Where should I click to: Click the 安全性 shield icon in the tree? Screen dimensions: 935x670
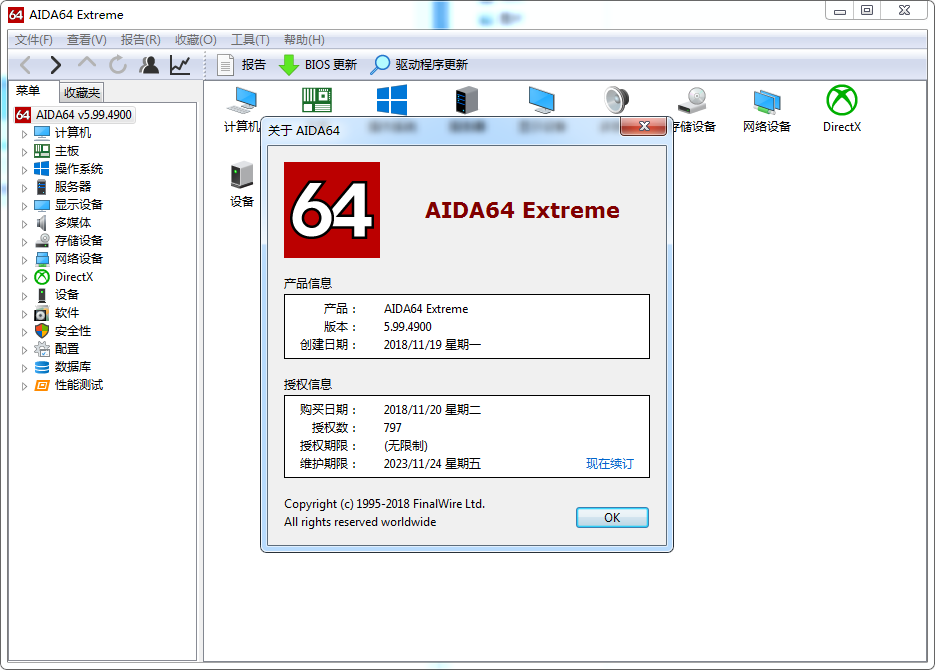(x=42, y=331)
